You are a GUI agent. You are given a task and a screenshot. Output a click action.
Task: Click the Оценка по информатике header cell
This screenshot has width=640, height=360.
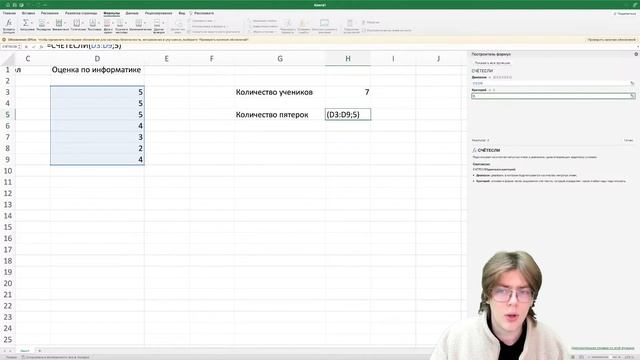[97, 70]
